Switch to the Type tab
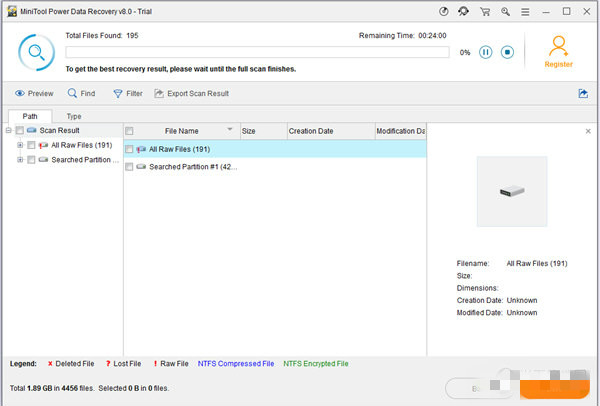This screenshot has width=600, height=406. [x=74, y=116]
